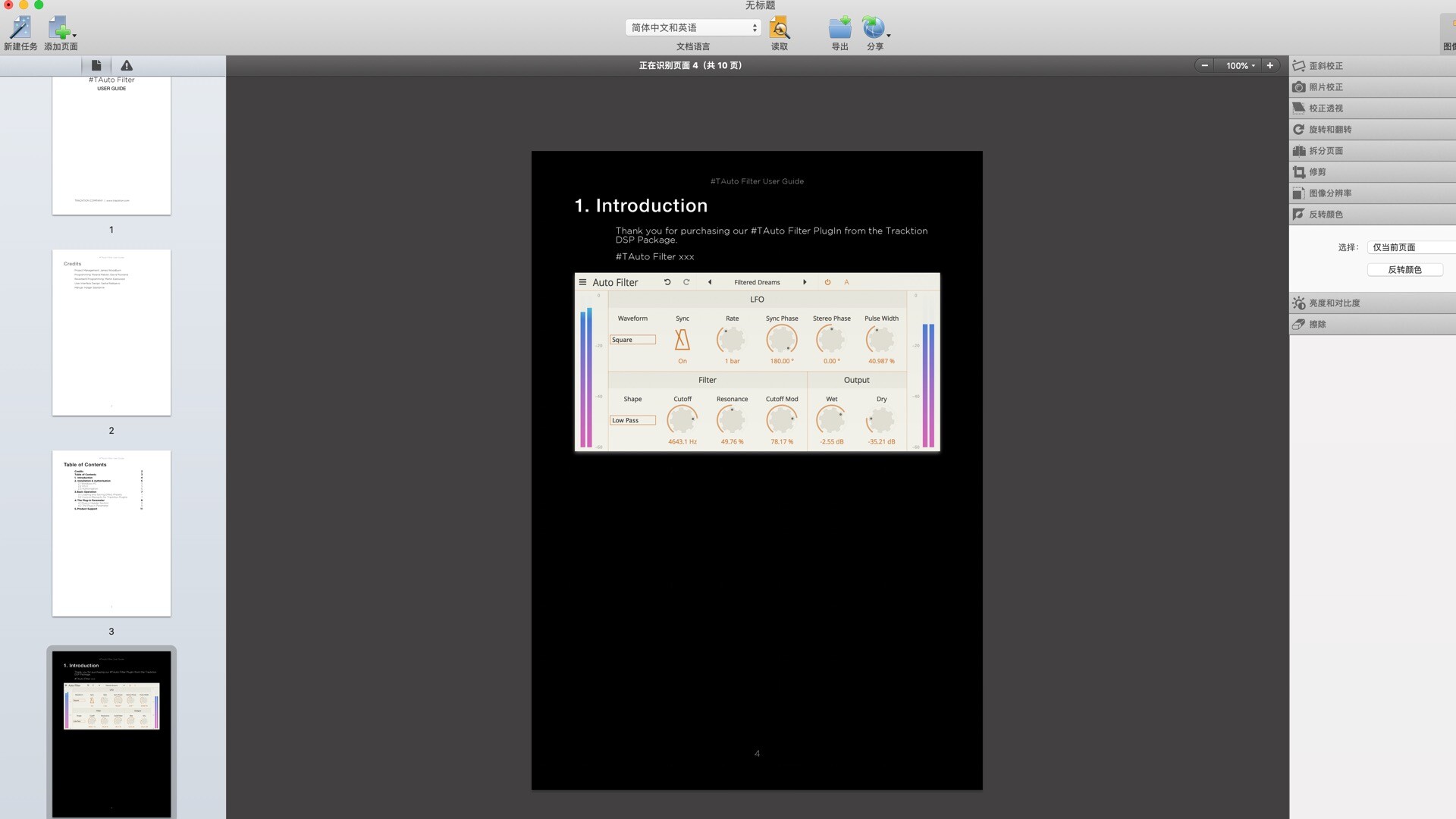The image size is (1456, 819).
Task: Click the page number 4 at page bottom
Action: coord(757,753)
